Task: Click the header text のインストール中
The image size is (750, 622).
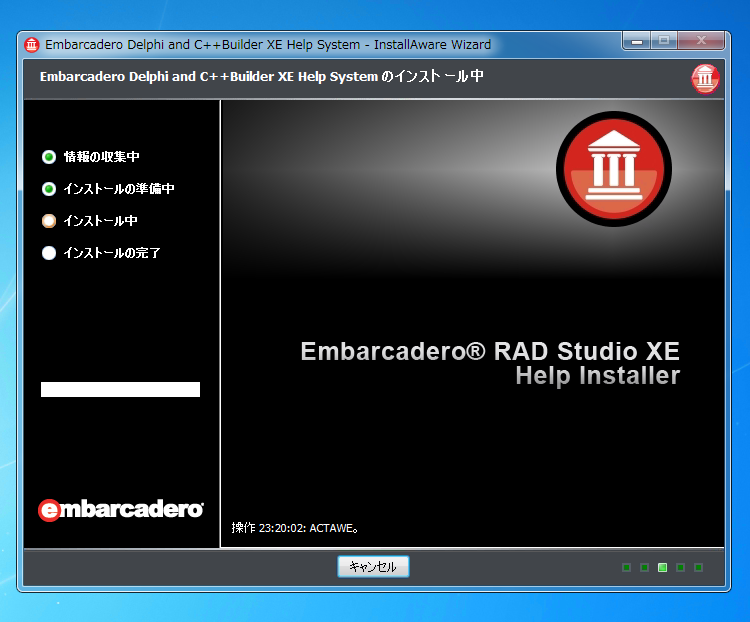Action: pyautogui.click(x=432, y=77)
